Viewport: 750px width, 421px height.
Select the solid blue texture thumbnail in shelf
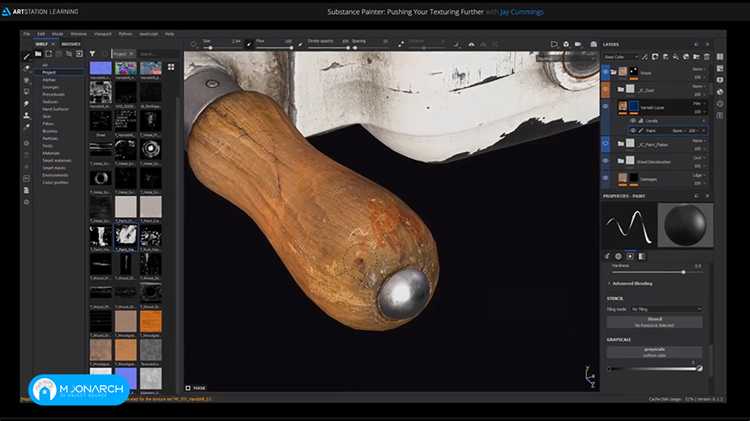tap(100, 68)
